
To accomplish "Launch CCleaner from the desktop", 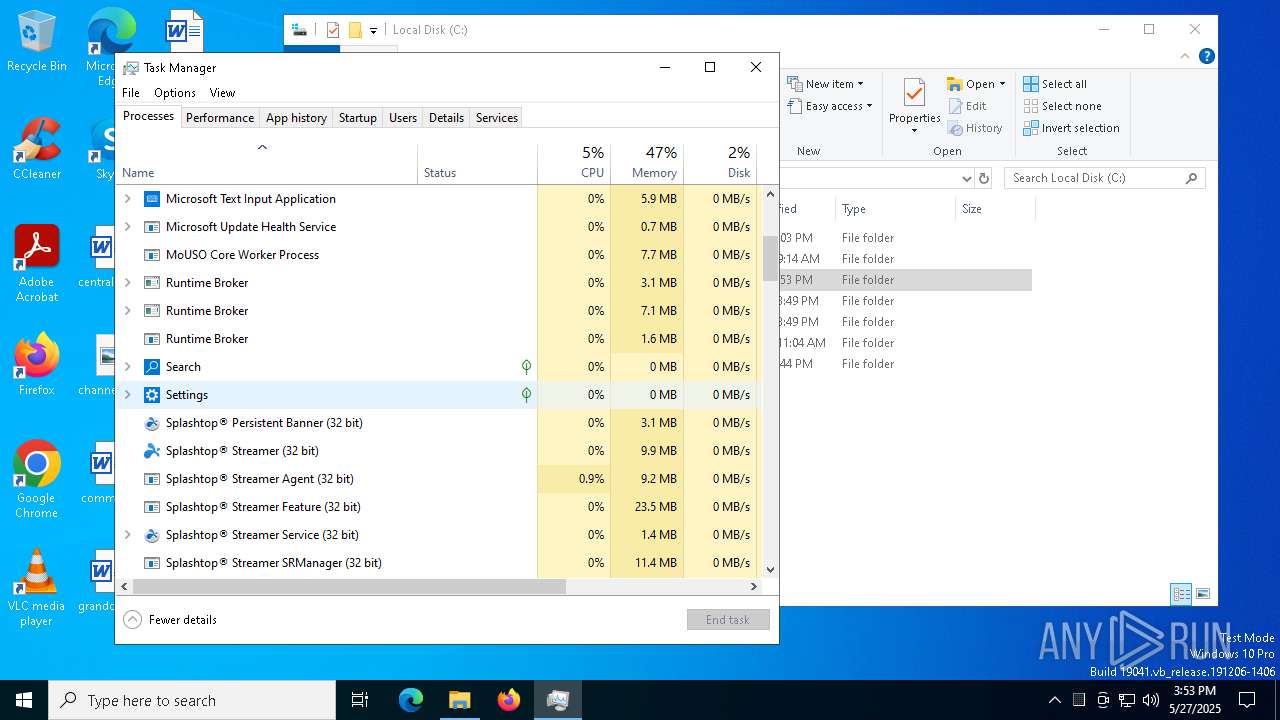I will pyautogui.click(x=36, y=149).
